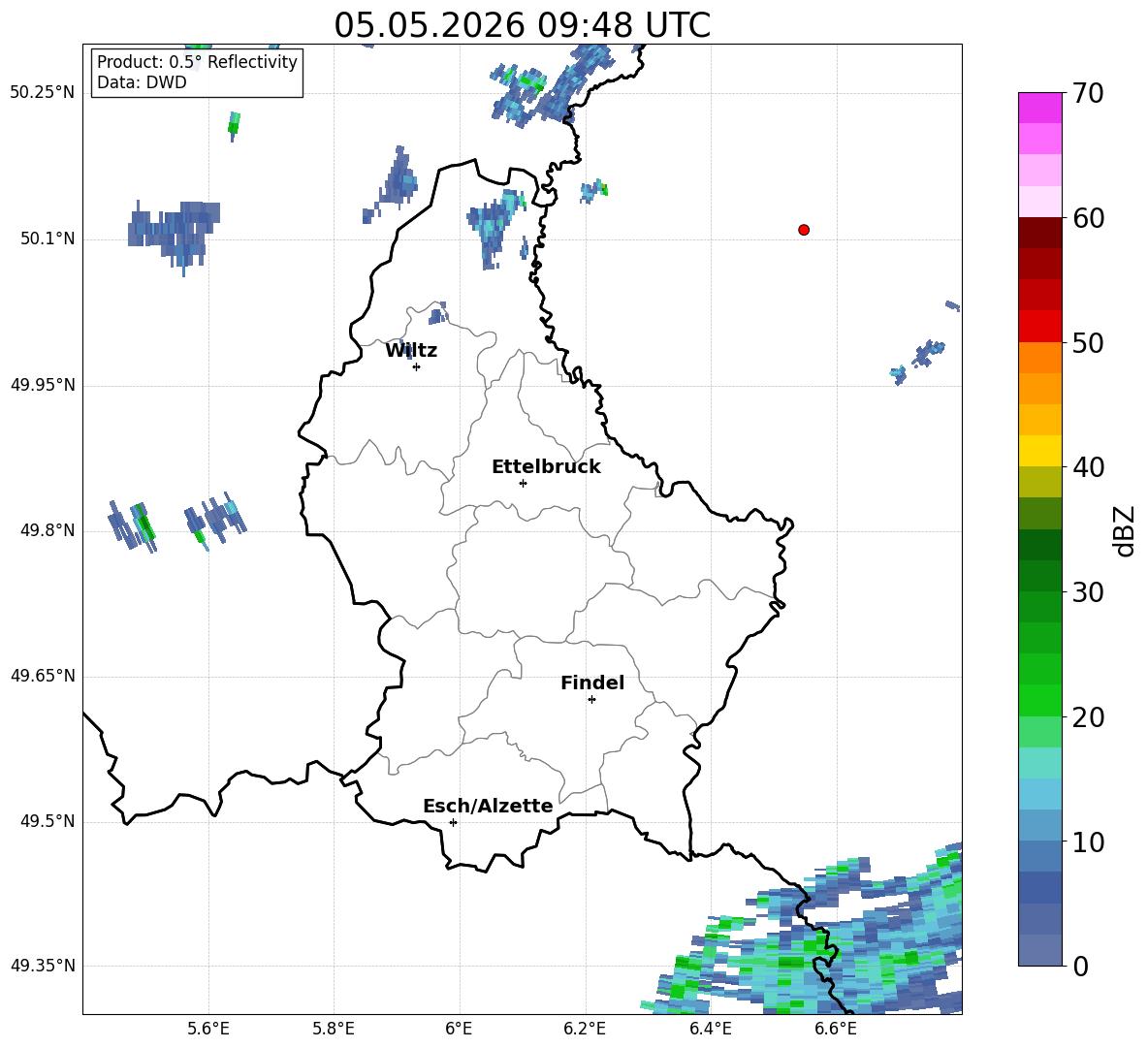Viewport: 1148px width, 1048px height.
Task: Pick the dark green 30 dBZ colorbar segment
Action: point(1039,576)
